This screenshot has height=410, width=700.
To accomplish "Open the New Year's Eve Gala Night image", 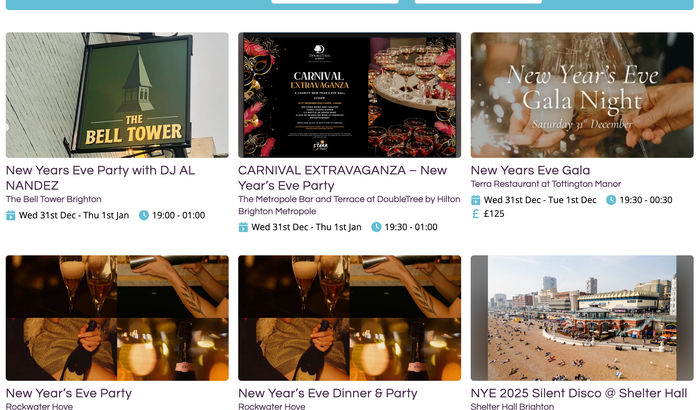I will point(582,95).
